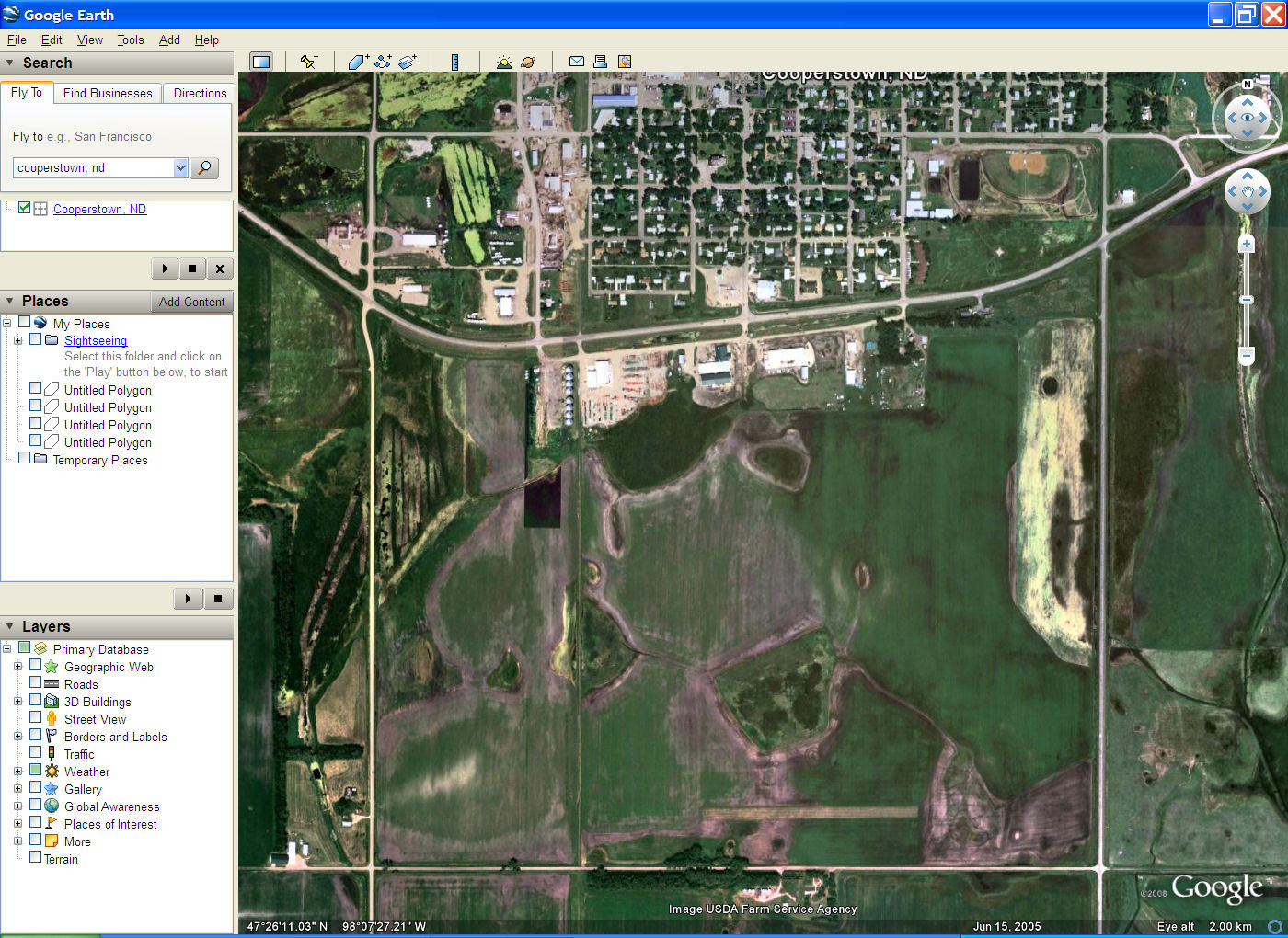Enable the Street View layer
The width and height of the screenshot is (1288, 938).
tap(36, 717)
